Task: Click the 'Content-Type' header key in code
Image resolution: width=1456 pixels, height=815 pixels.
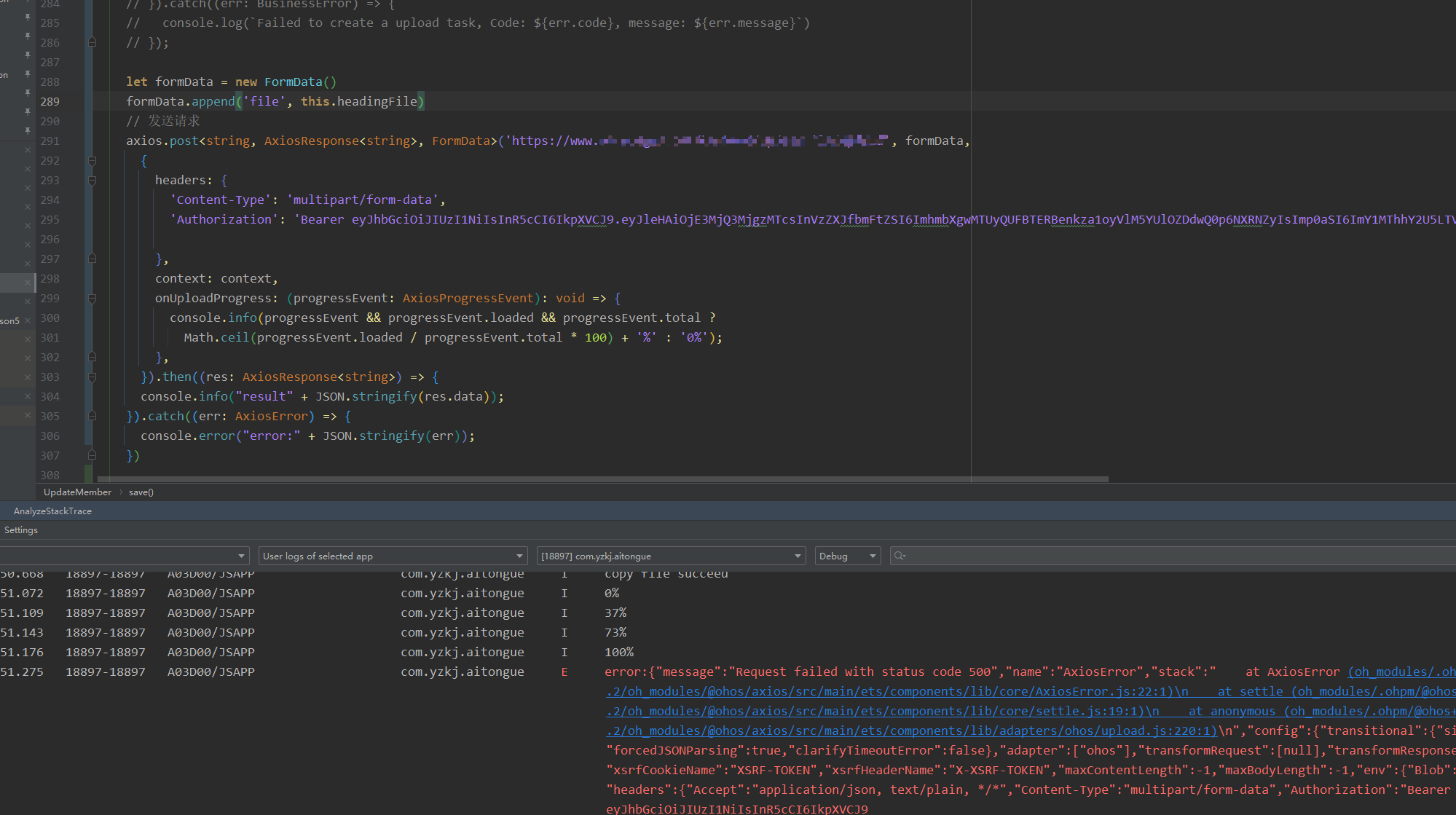Action: click(x=221, y=200)
